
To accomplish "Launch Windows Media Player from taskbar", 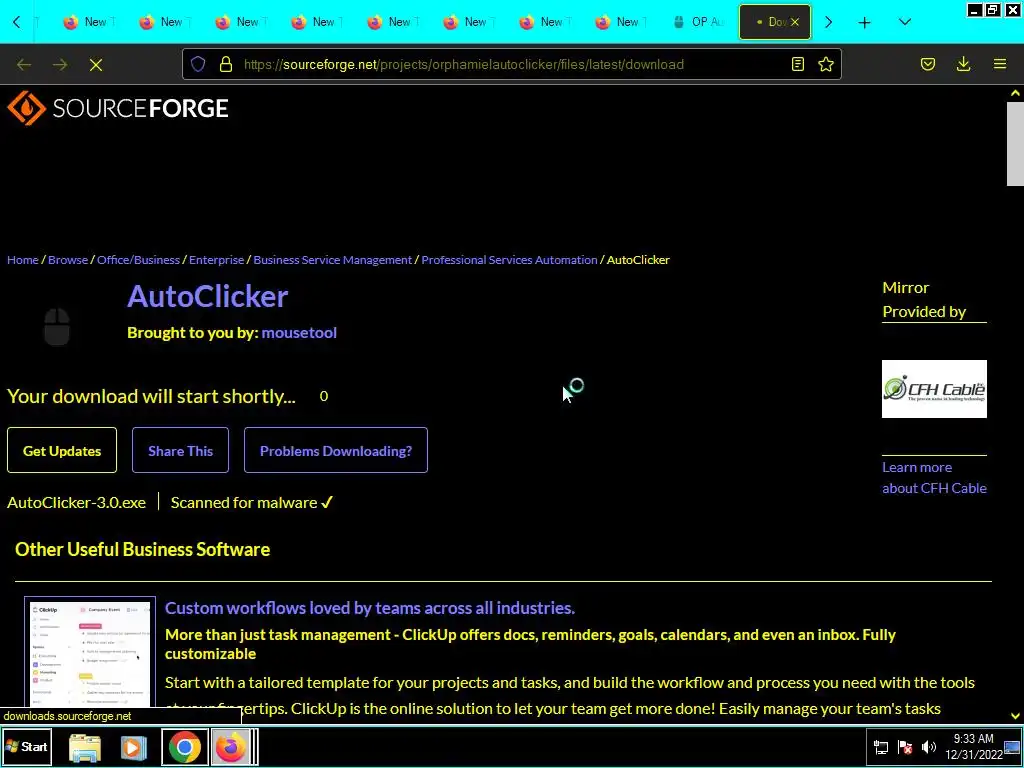I will 133,747.
